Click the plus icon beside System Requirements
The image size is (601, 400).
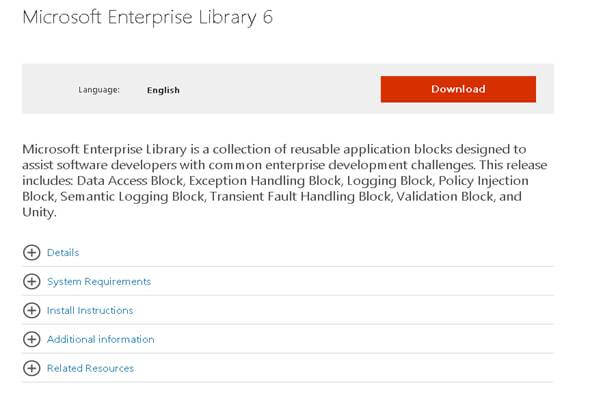31,282
